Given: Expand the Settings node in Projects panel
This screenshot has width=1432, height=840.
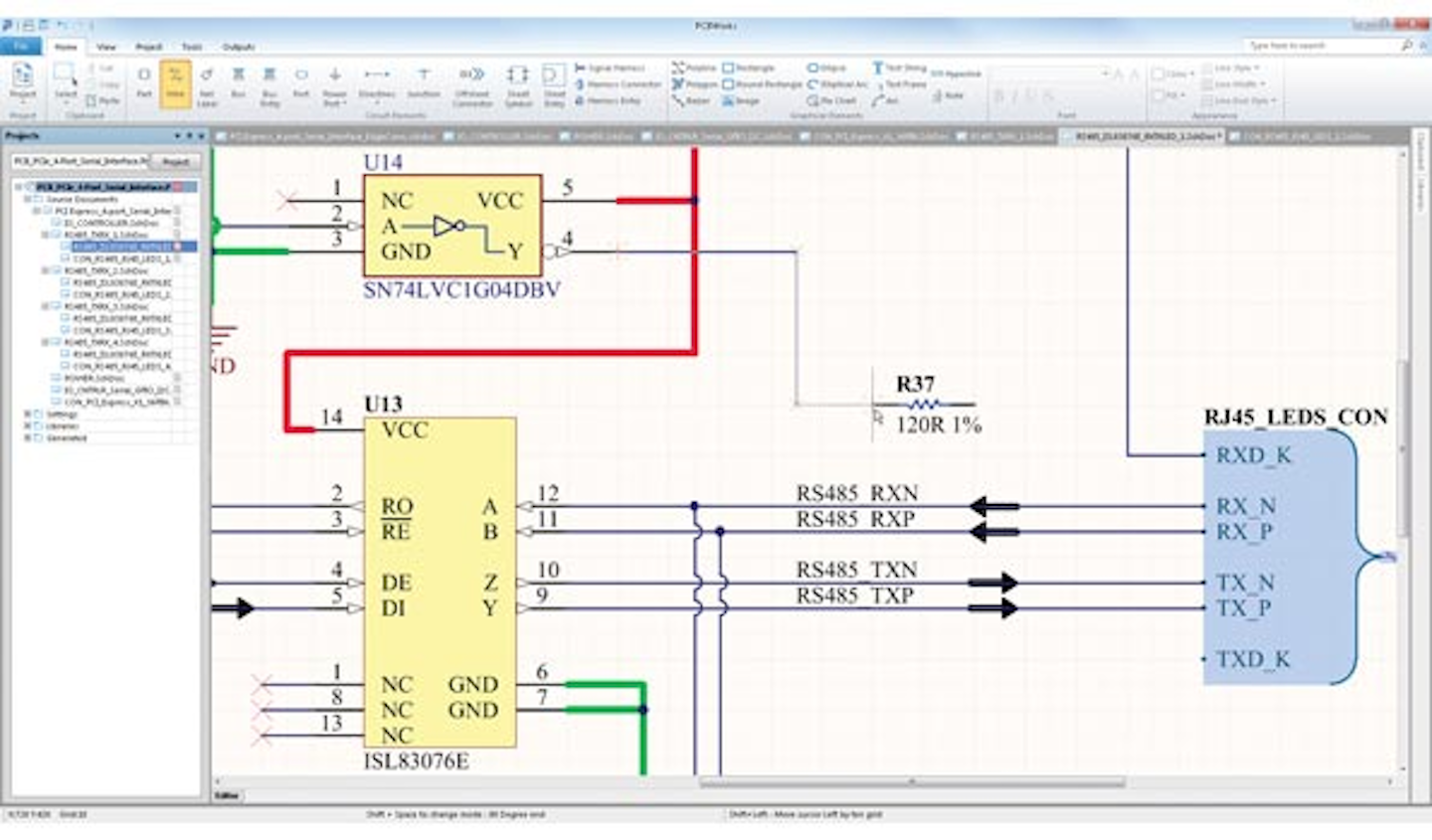Looking at the screenshot, I should click(x=26, y=416).
